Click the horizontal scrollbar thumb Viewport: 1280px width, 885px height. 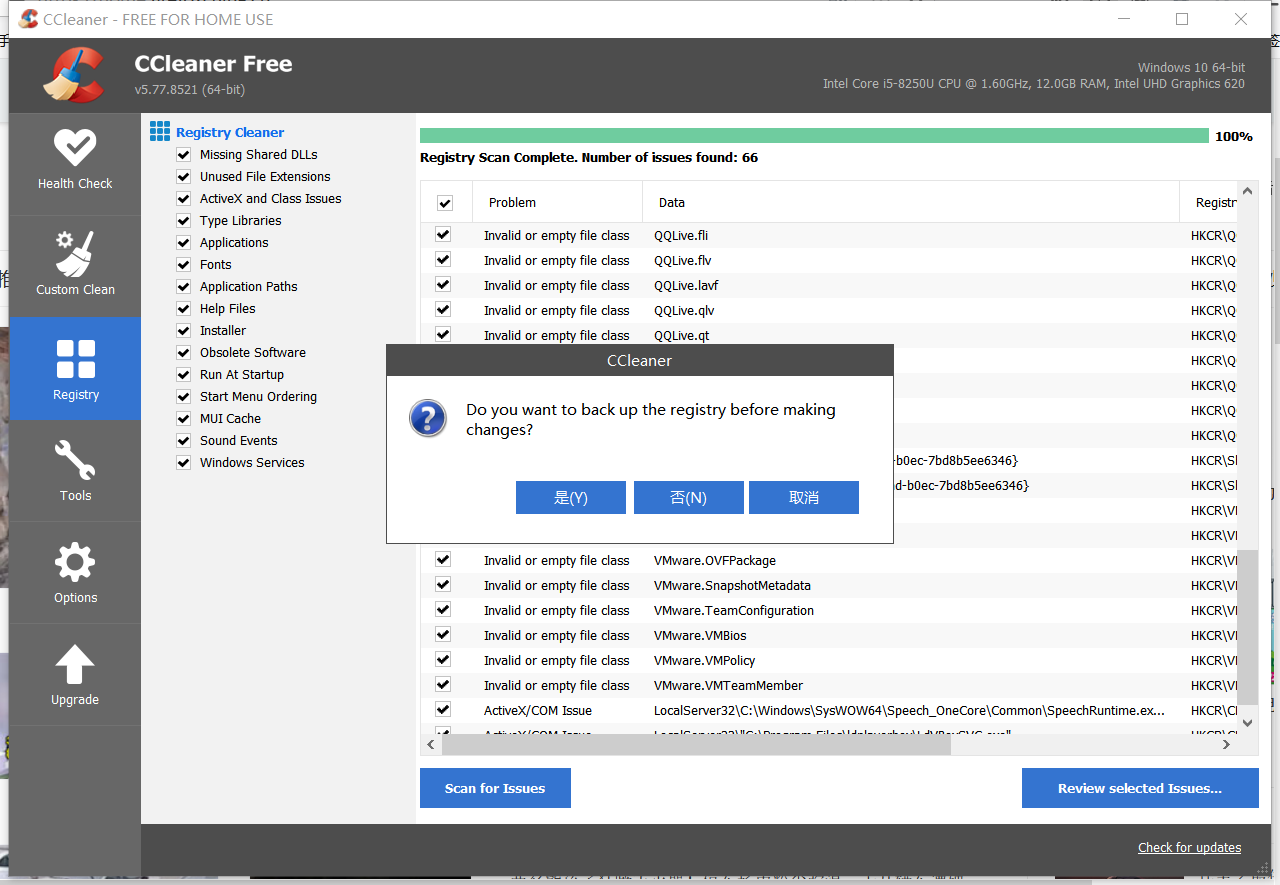click(696, 744)
